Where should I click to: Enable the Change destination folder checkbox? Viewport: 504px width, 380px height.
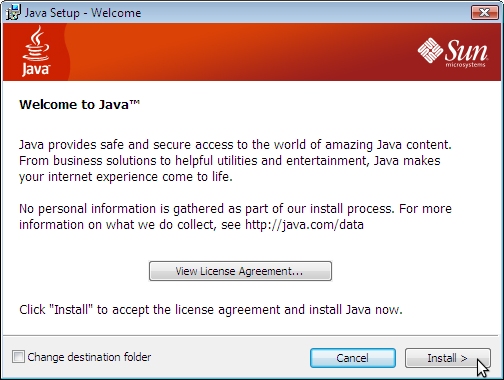(x=18, y=357)
